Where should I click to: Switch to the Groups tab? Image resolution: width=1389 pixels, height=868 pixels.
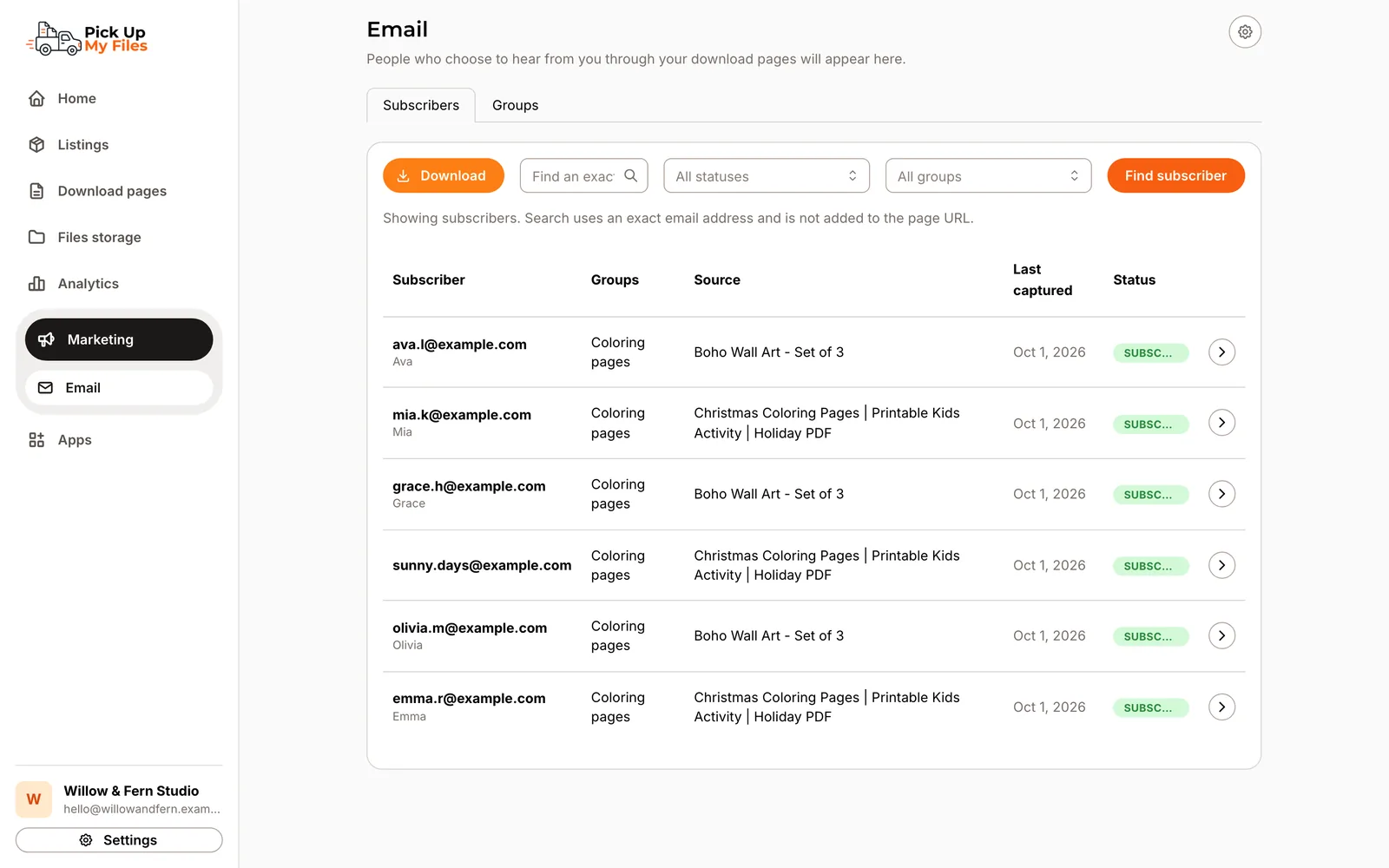point(515,105)
